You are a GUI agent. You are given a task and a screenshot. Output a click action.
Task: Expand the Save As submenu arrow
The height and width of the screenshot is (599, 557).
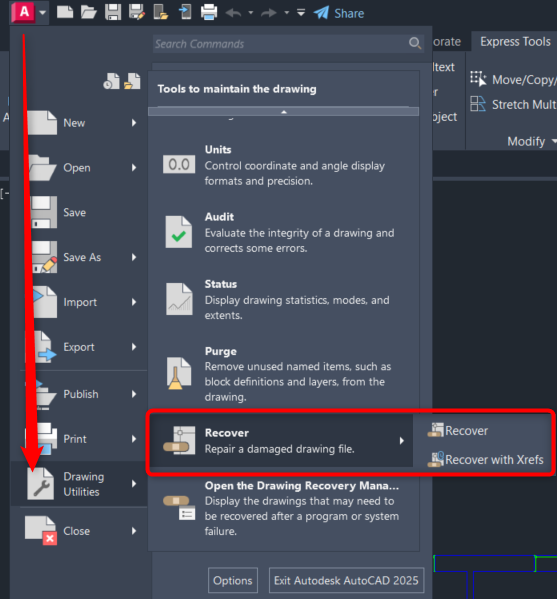point(134,257)
